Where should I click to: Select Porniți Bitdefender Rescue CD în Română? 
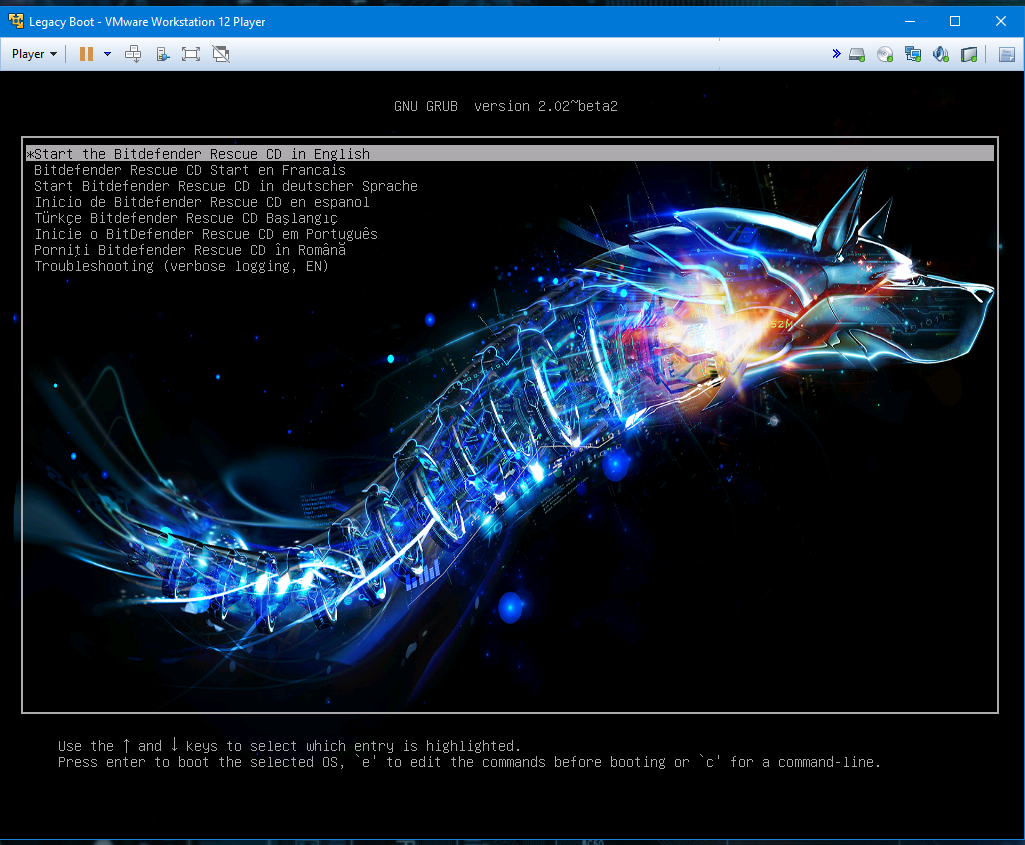pos(190,250)
